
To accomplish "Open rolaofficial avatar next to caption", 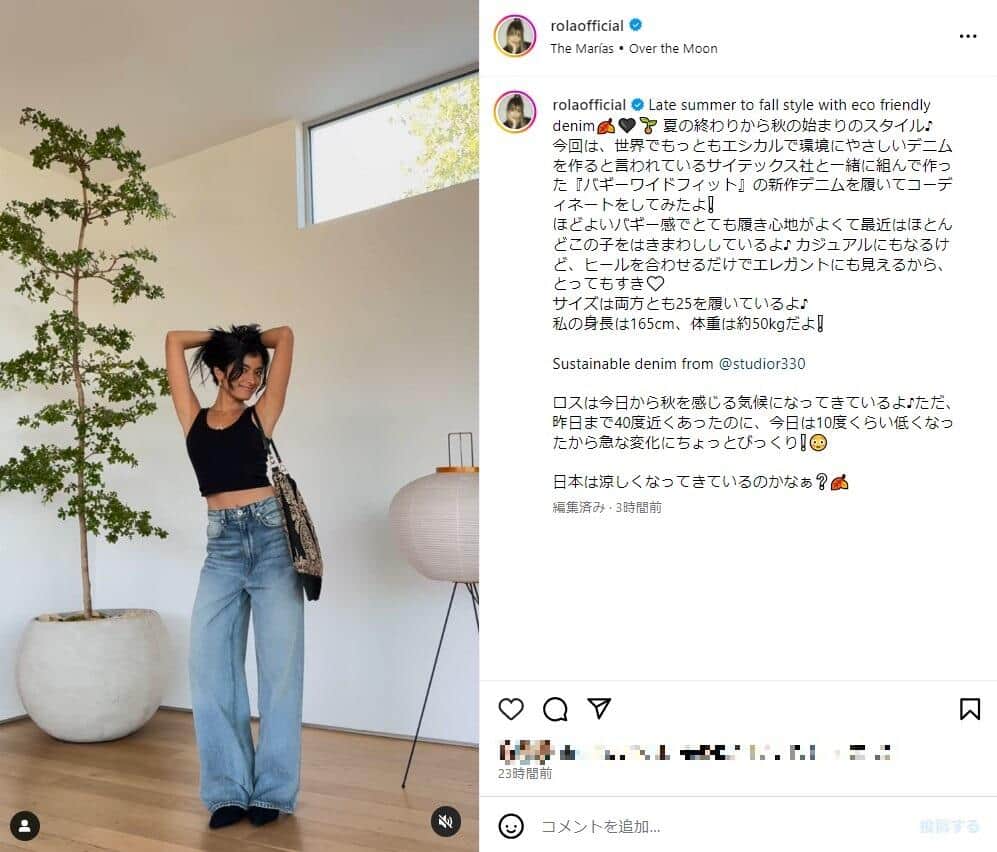I will [515, 111].
